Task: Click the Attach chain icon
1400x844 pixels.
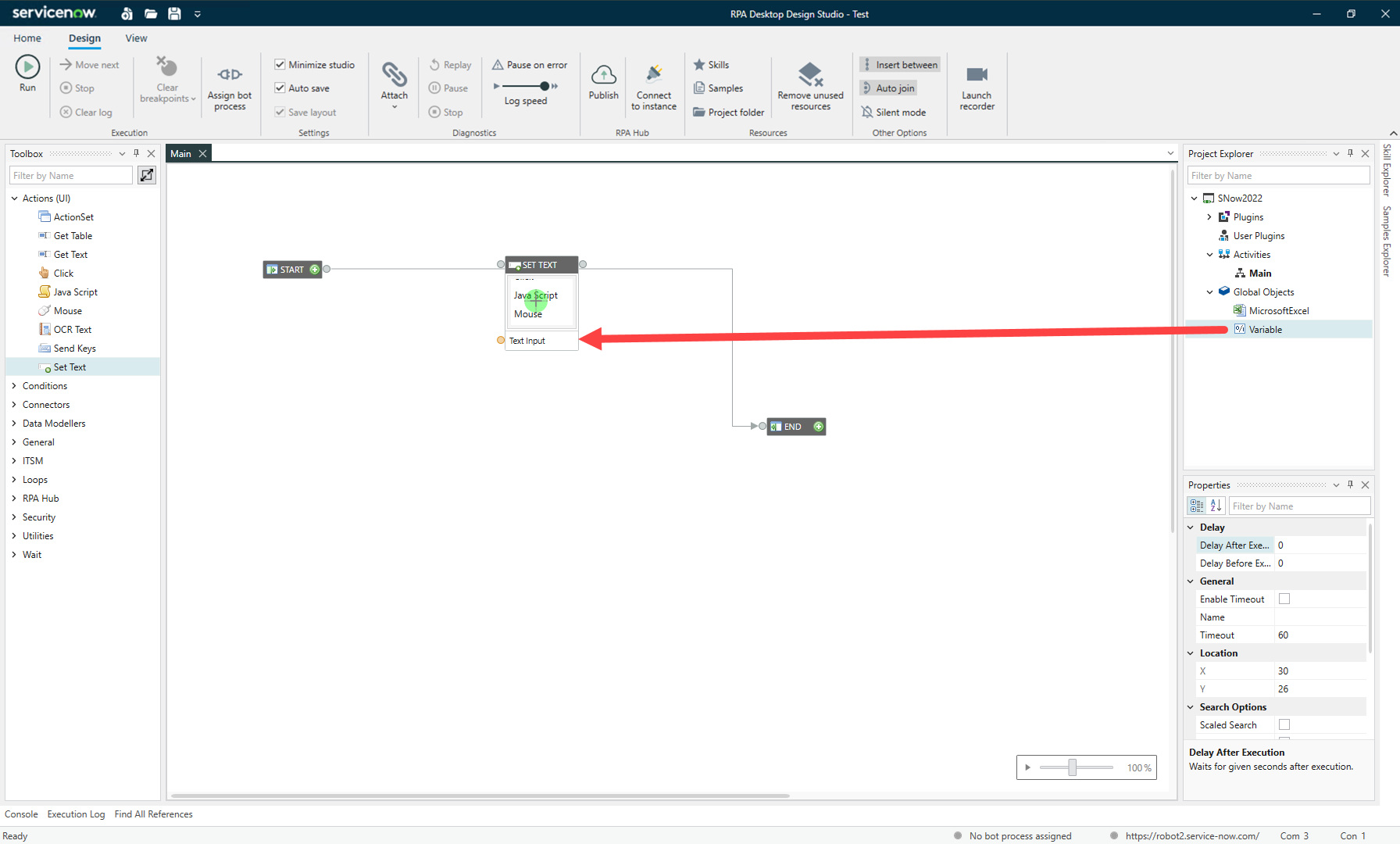Action: tap(395, 74)
